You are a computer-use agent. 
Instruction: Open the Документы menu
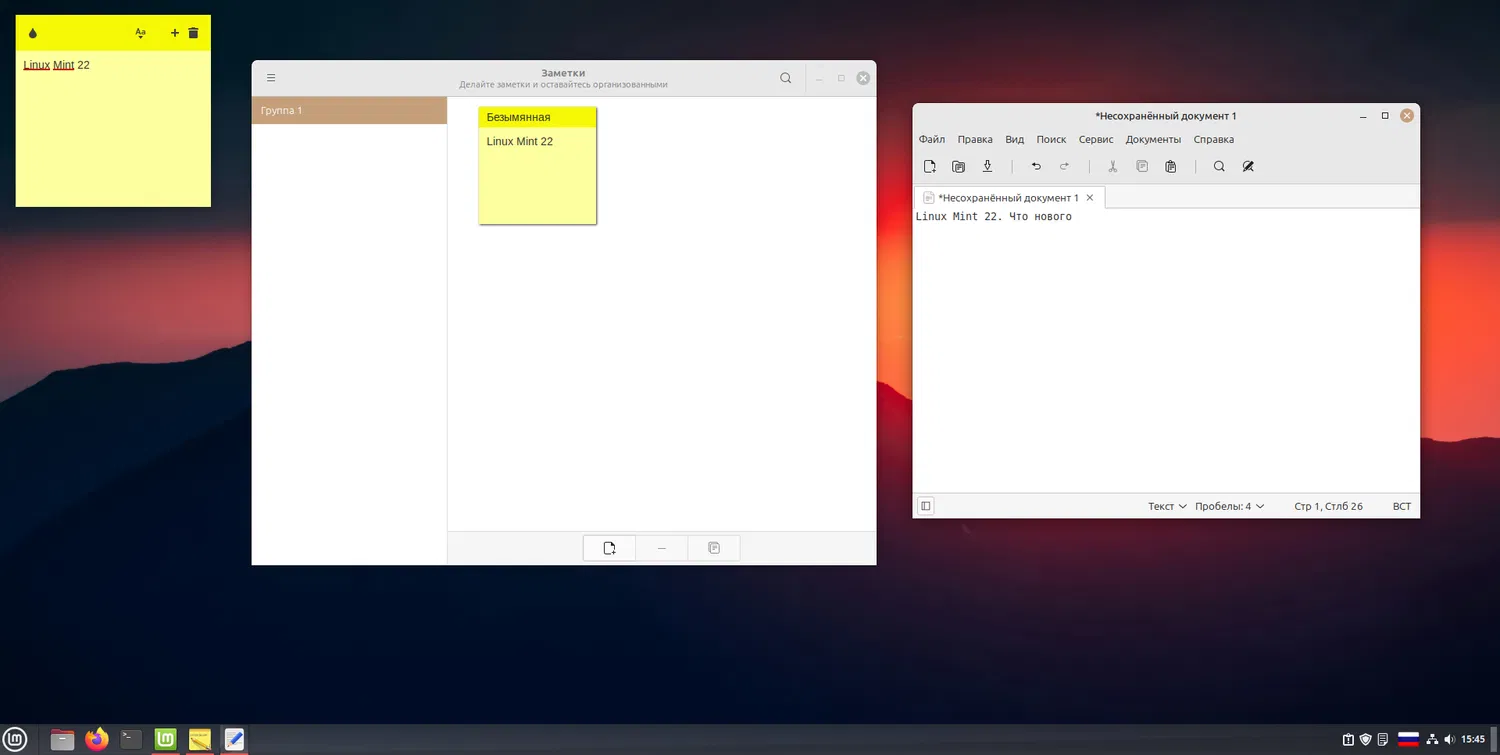coord(1153,140)
